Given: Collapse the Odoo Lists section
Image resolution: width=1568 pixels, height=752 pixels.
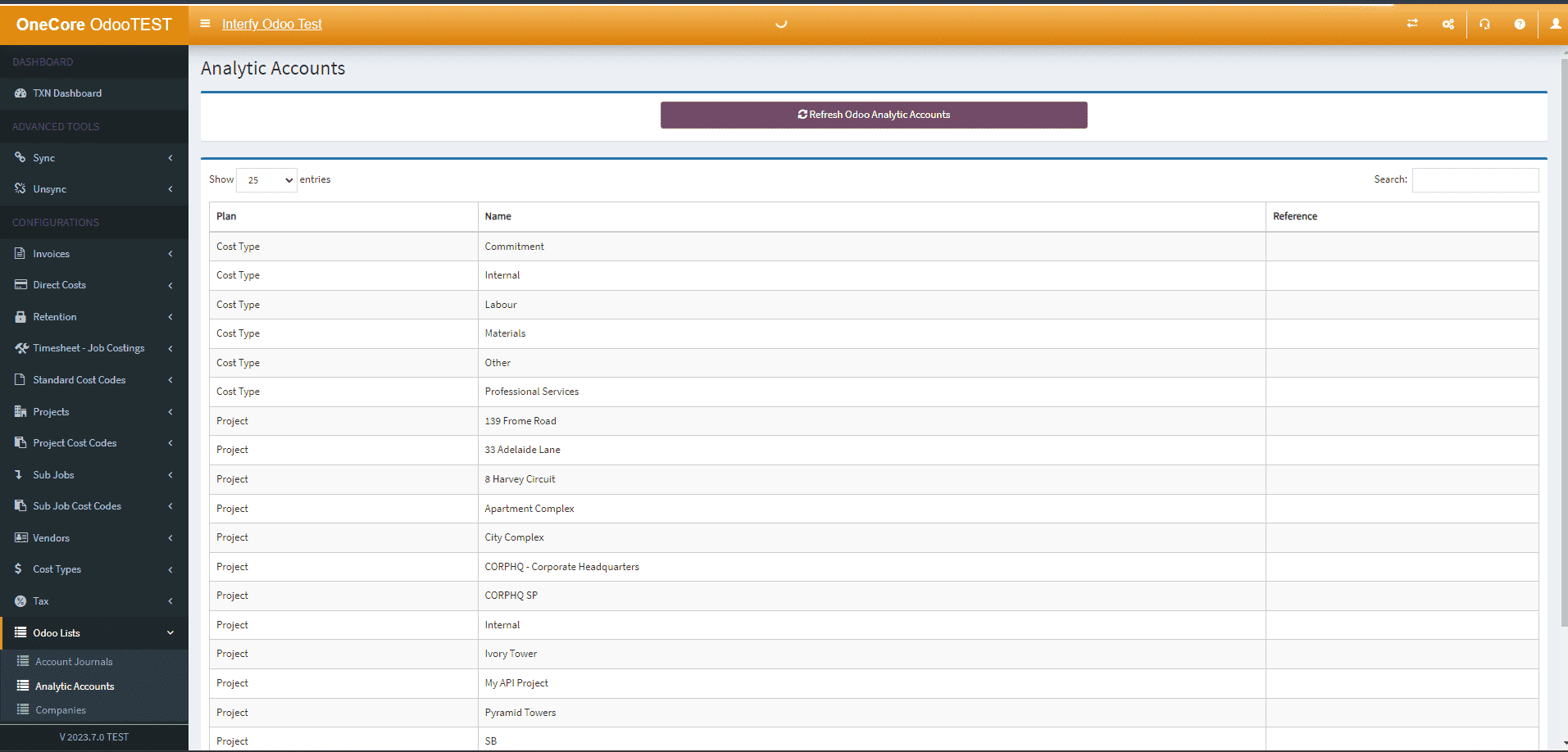Looking at the screenshot, I should tap(170, 632).
